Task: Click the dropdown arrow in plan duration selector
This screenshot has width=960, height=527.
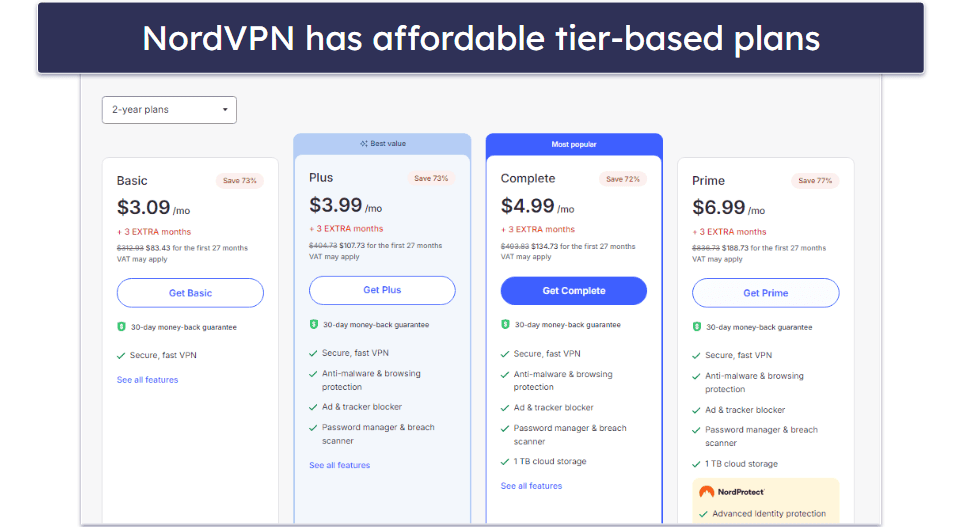Action: [225, 110]
